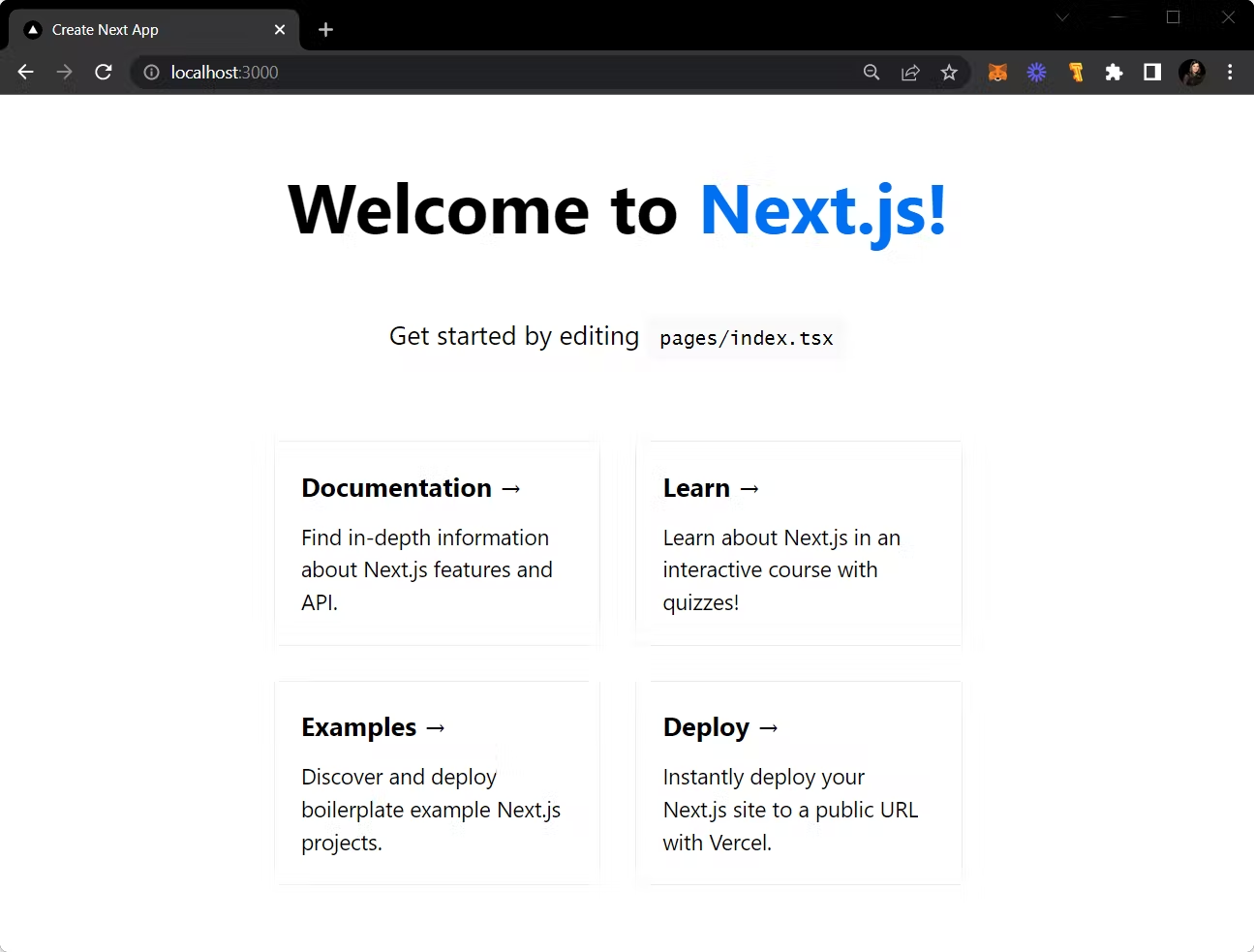Open the MetaMask fox extension
1254x952 pixels.
point(997,72)
